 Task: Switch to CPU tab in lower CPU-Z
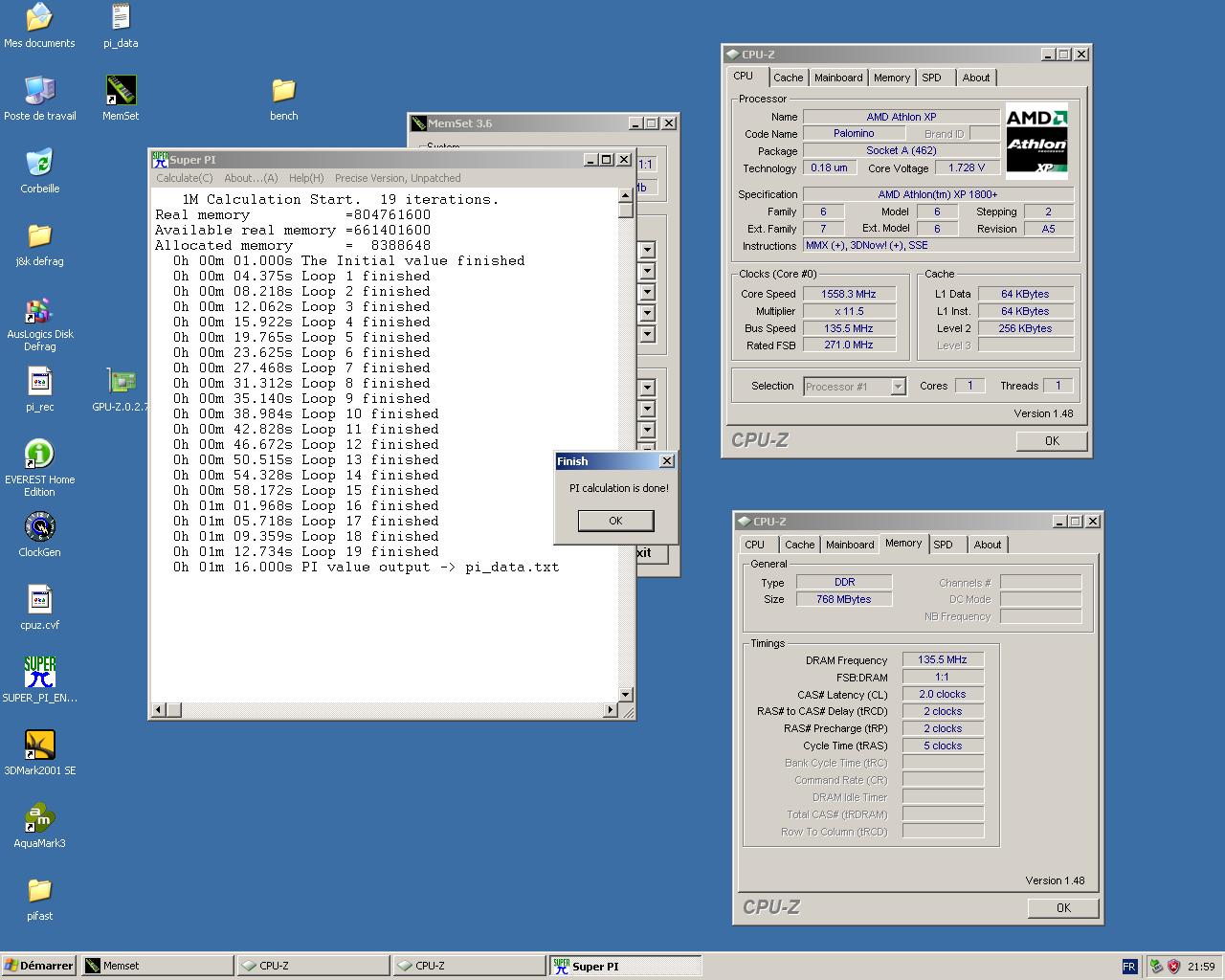click(x=755, y=545)
